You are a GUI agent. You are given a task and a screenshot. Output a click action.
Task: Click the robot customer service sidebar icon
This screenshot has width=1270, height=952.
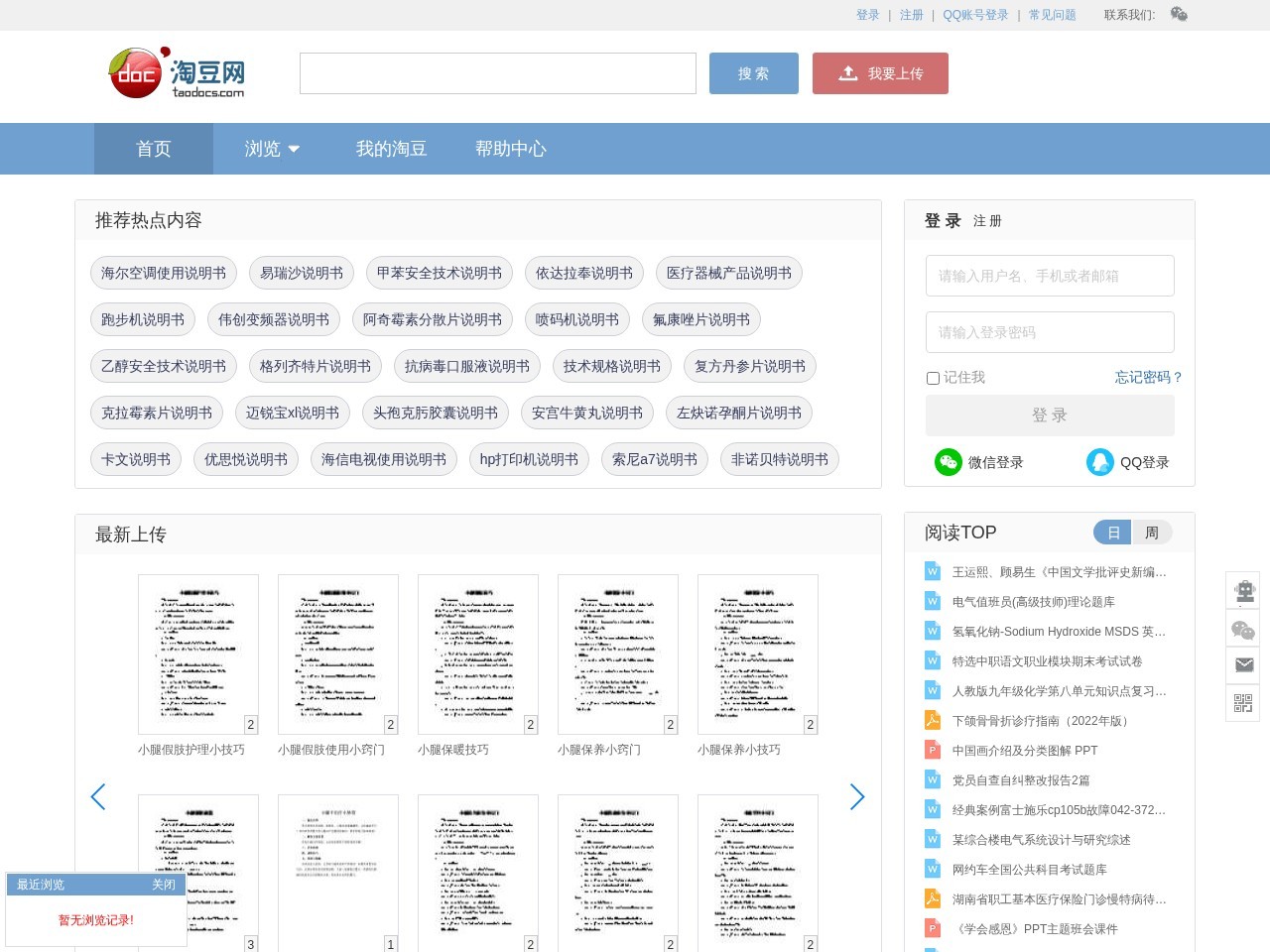point(1243,591)
